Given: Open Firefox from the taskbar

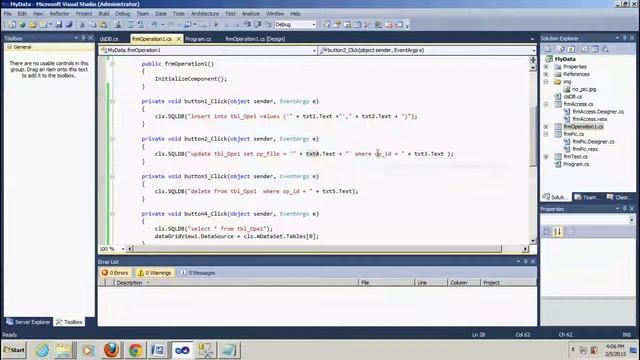Looking at the screenshot, I should pyautogui.click(x=111, y=350).
